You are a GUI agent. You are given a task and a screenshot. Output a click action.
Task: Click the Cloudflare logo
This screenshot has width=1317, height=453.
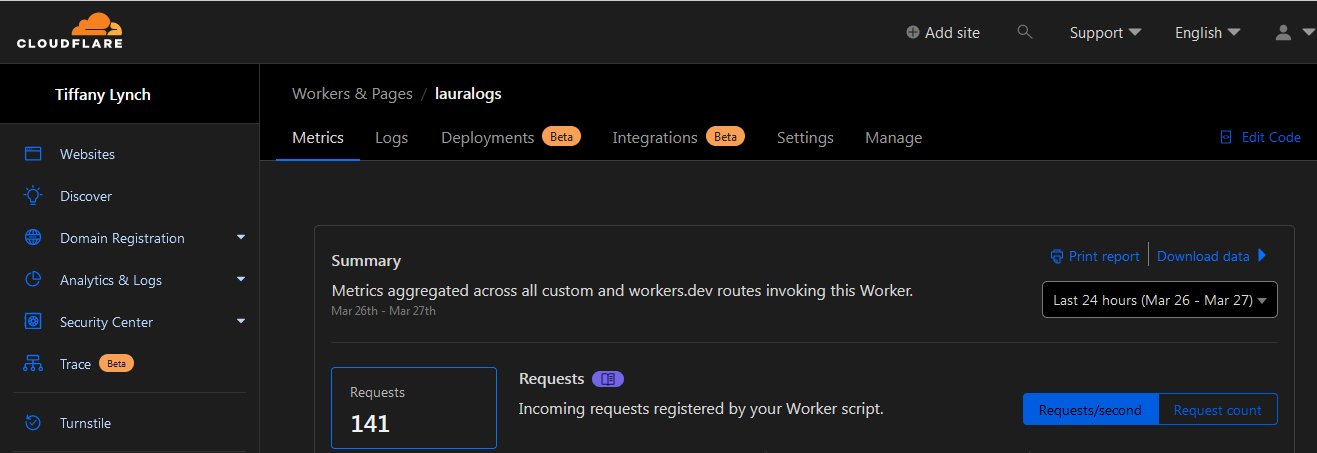coord(70,31)
